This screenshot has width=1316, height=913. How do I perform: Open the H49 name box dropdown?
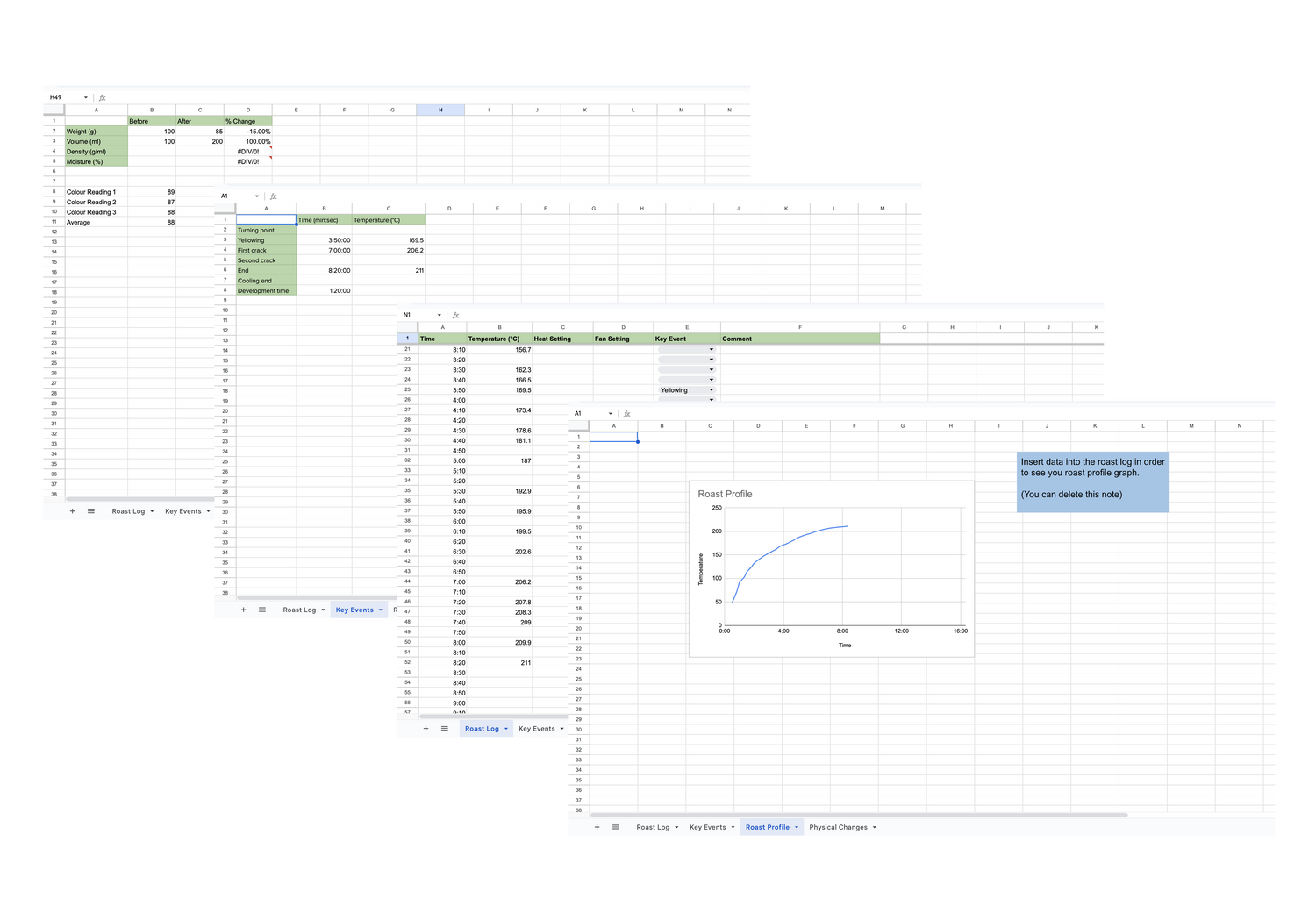coord(84,97)
